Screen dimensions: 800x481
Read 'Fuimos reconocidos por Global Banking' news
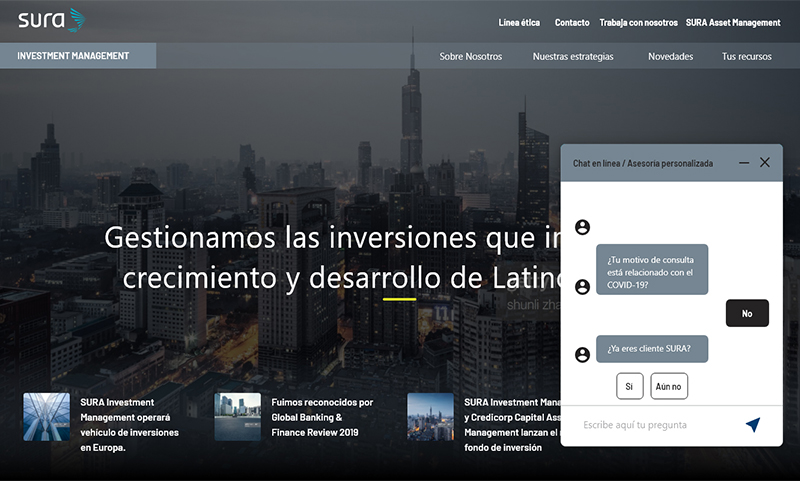click(x=322, y=417)
